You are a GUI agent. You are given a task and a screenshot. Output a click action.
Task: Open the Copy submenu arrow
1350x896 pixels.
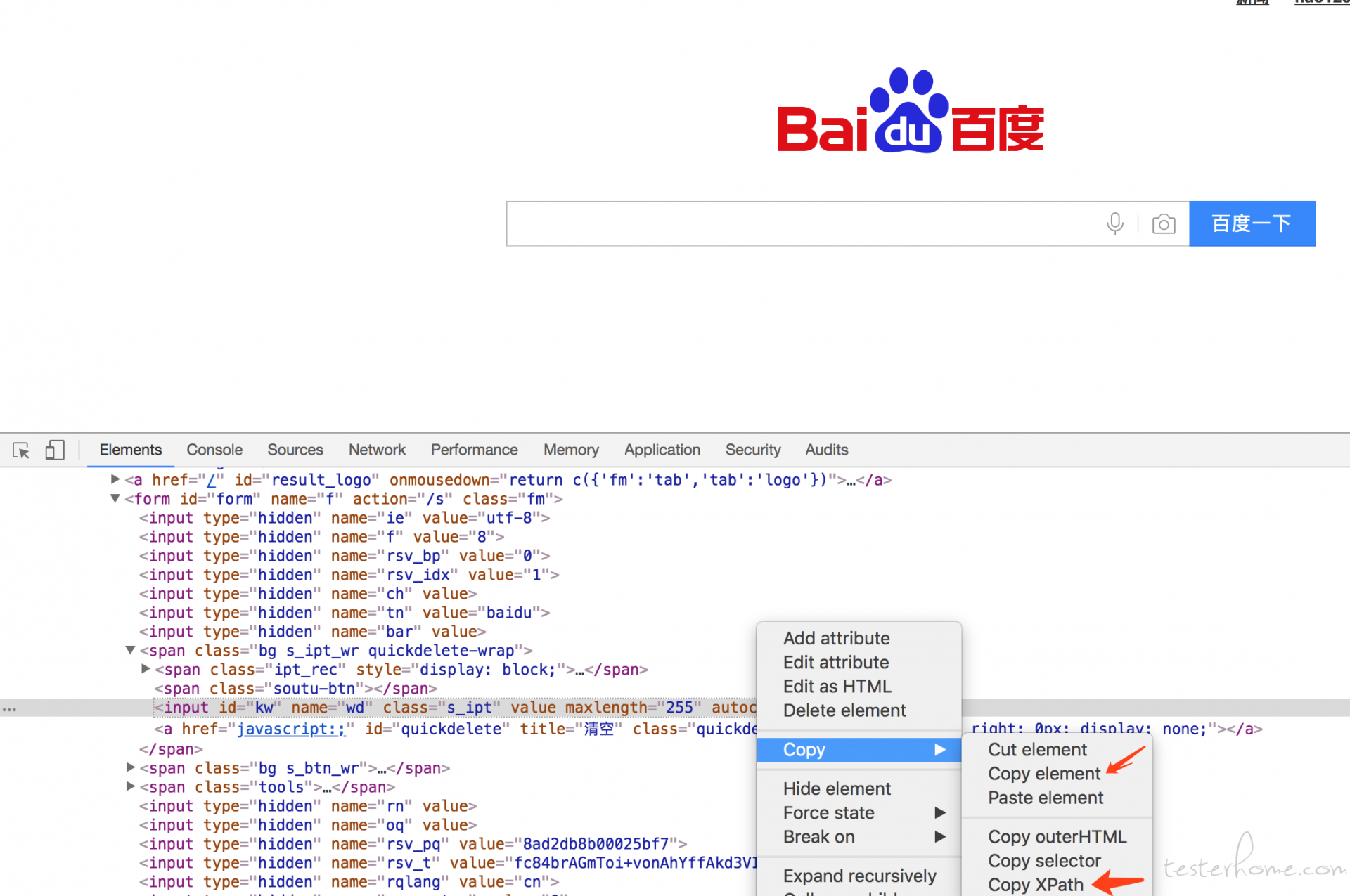940,750
